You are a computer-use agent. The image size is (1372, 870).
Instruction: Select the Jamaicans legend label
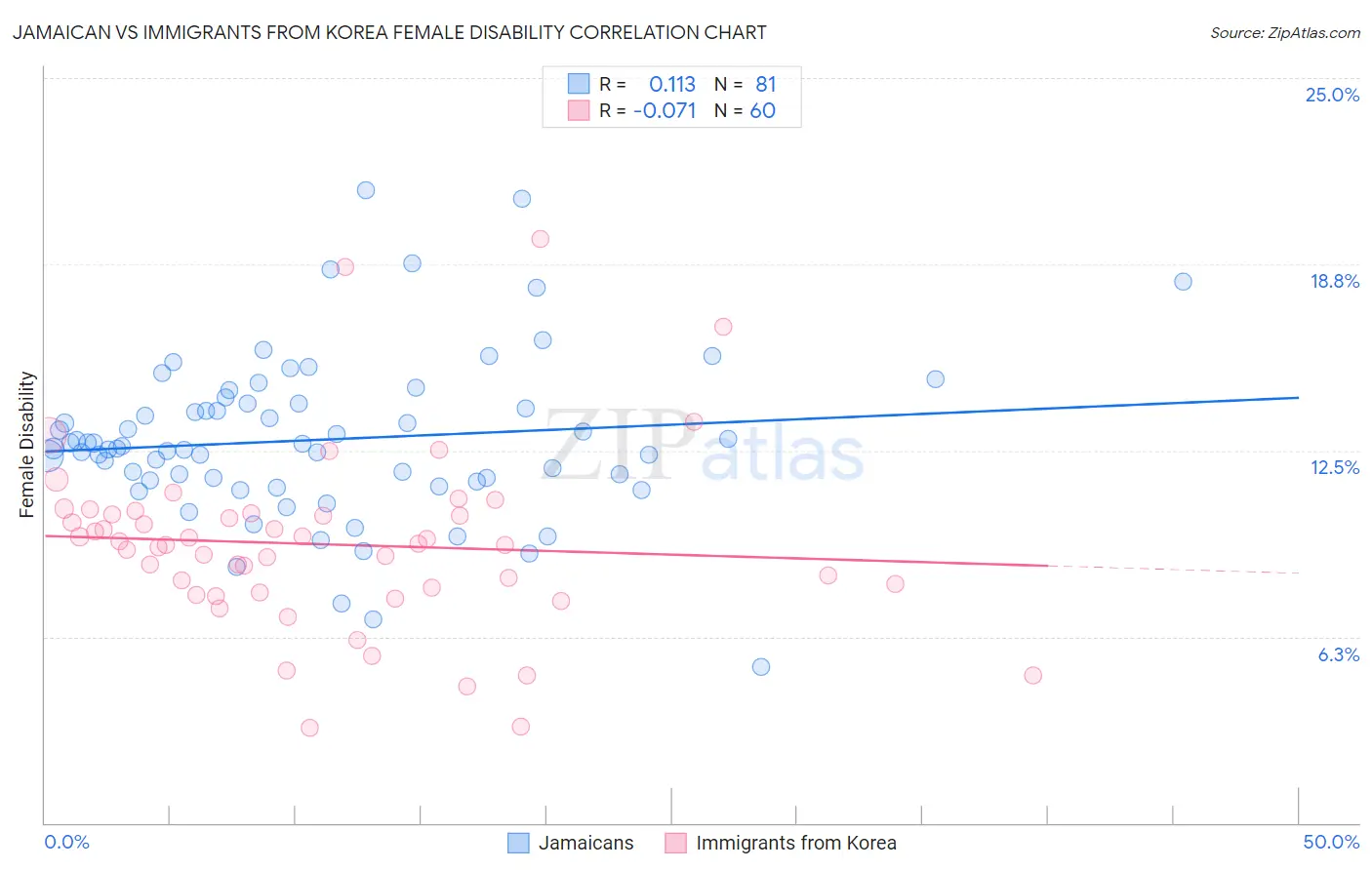[x=586, y=843]
